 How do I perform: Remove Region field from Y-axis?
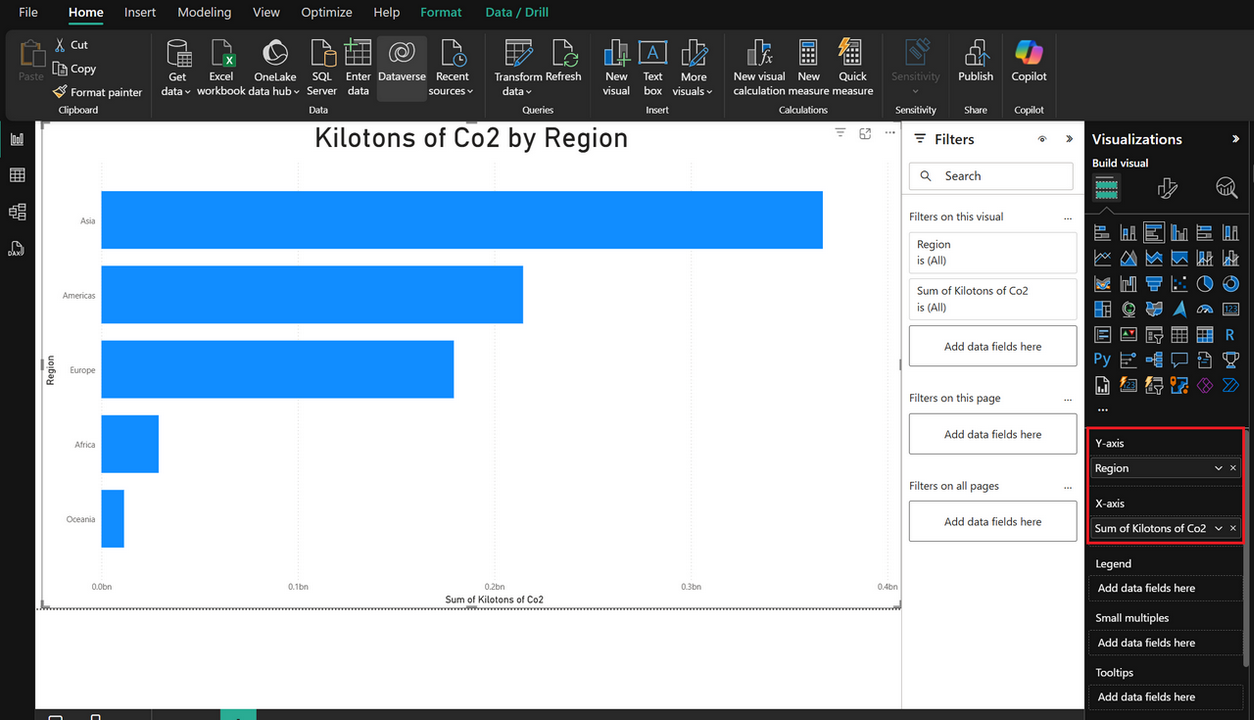point(1233,468)
